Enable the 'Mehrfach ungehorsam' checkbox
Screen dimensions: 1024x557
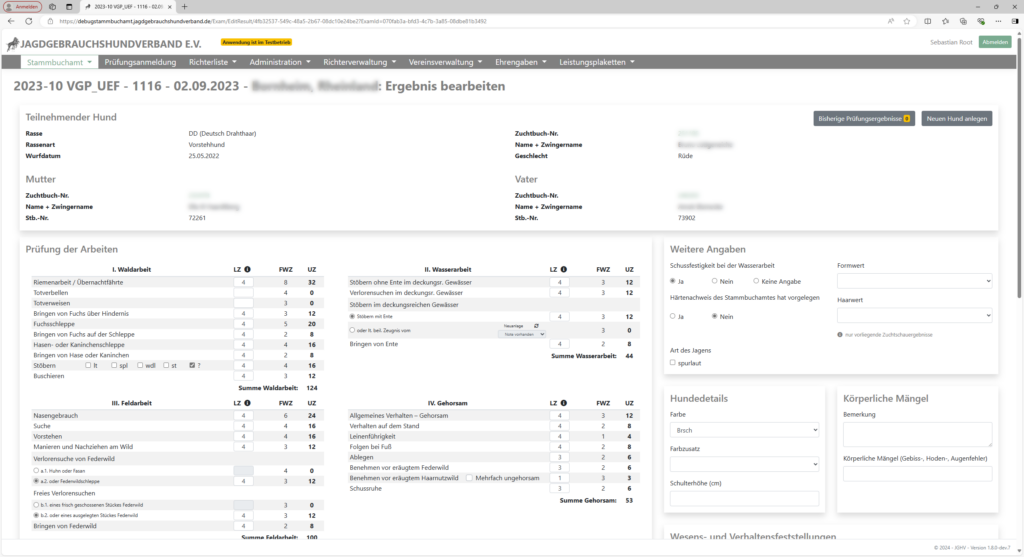point(469,478)
